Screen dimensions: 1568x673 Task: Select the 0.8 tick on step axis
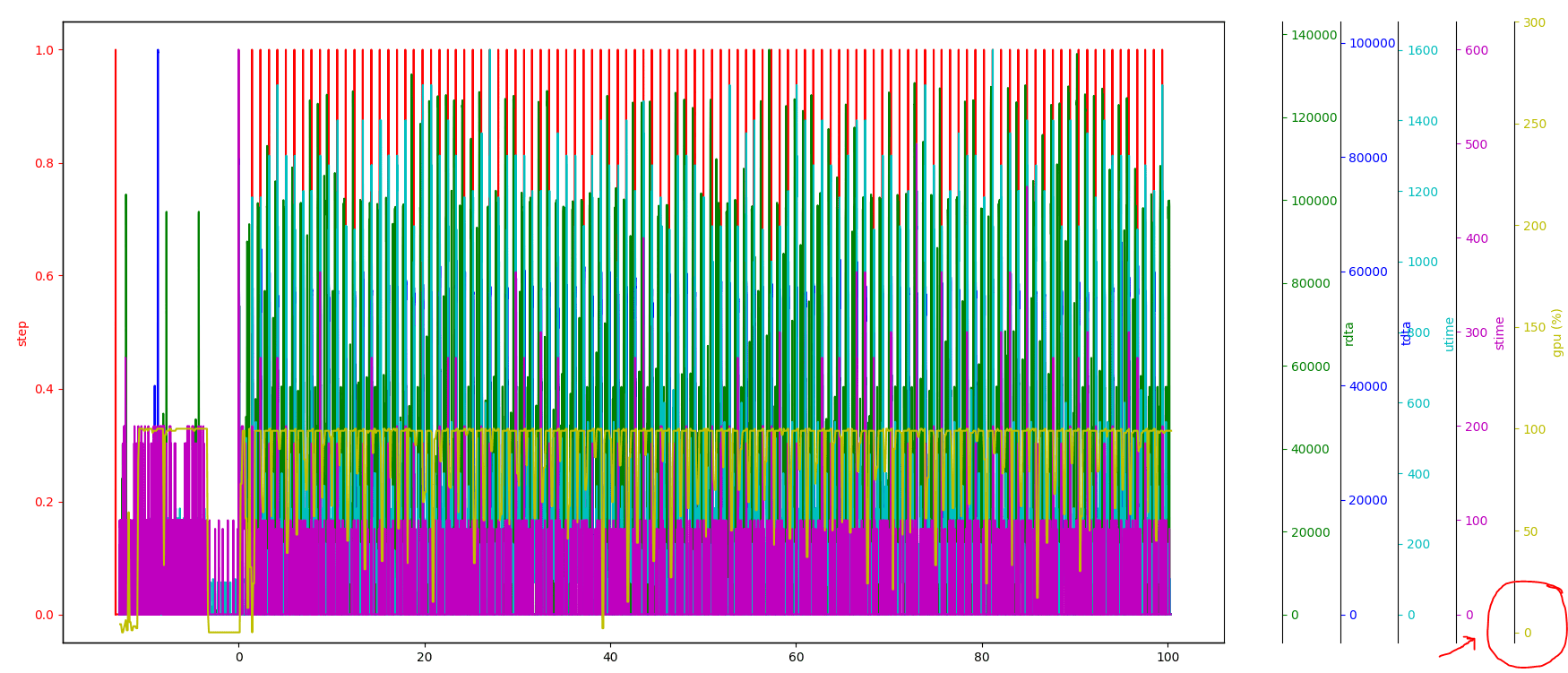[44, 163]
